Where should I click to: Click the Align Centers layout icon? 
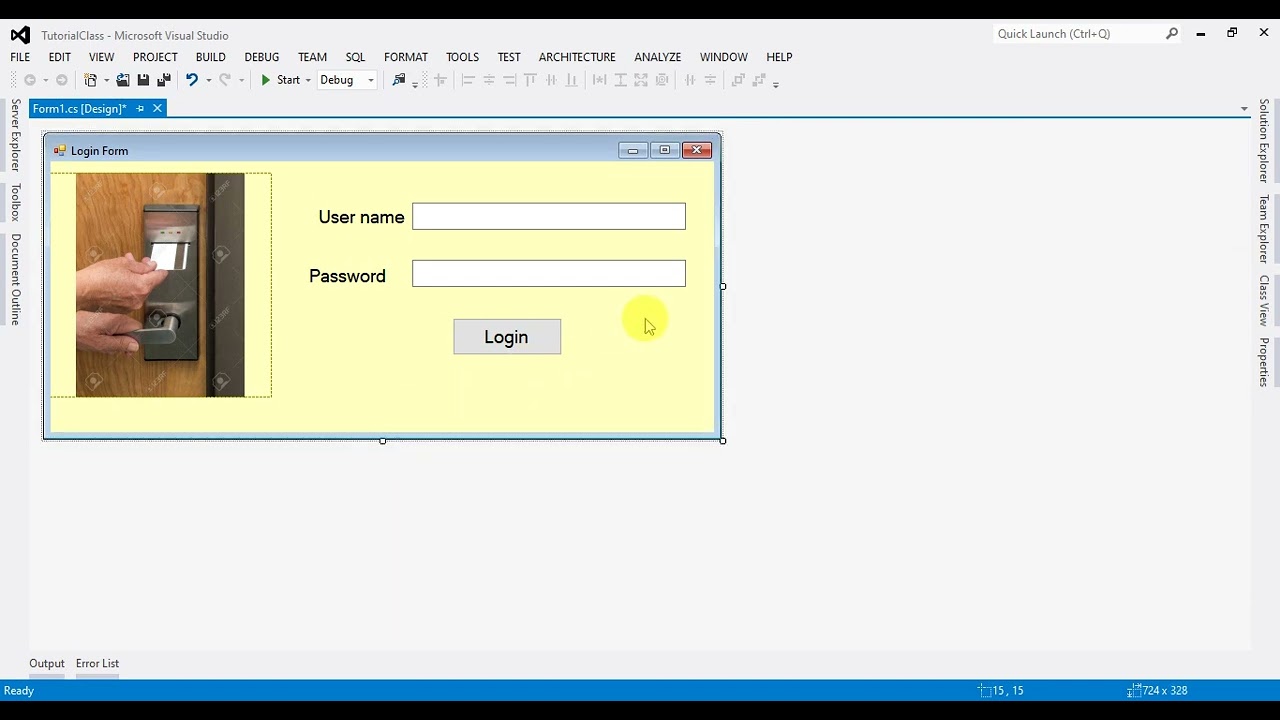[x=489, y=80]
